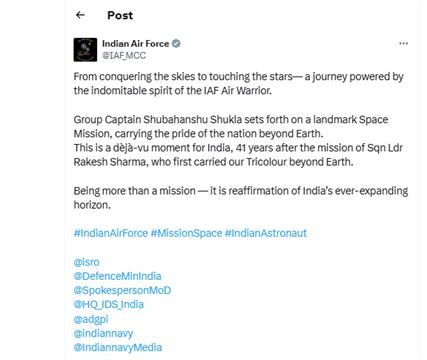The image size is (427, 360).
Task: Visit the @DefenceMinIndia mention
Action: pyautogui.click(x=117, y=276)
